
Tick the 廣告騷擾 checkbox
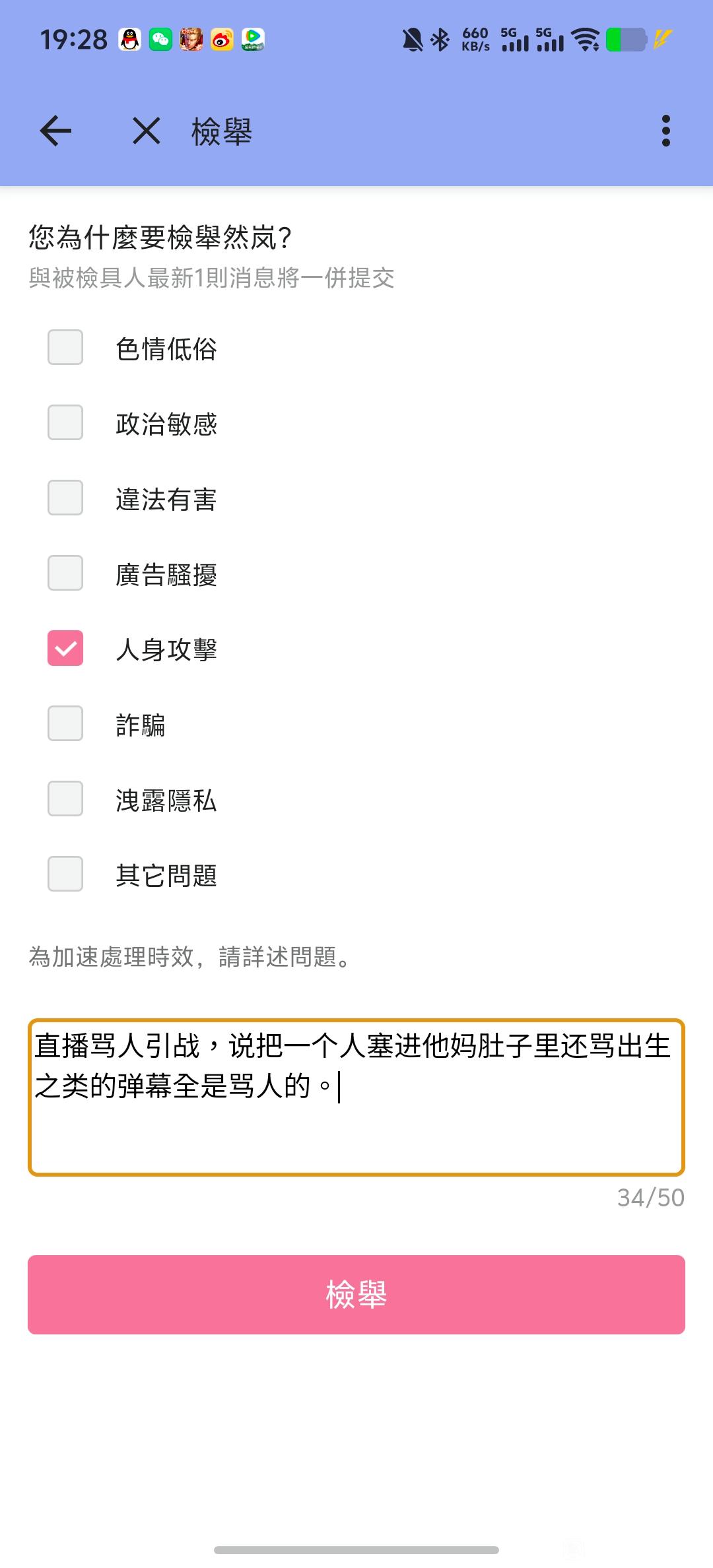(65, 573)
